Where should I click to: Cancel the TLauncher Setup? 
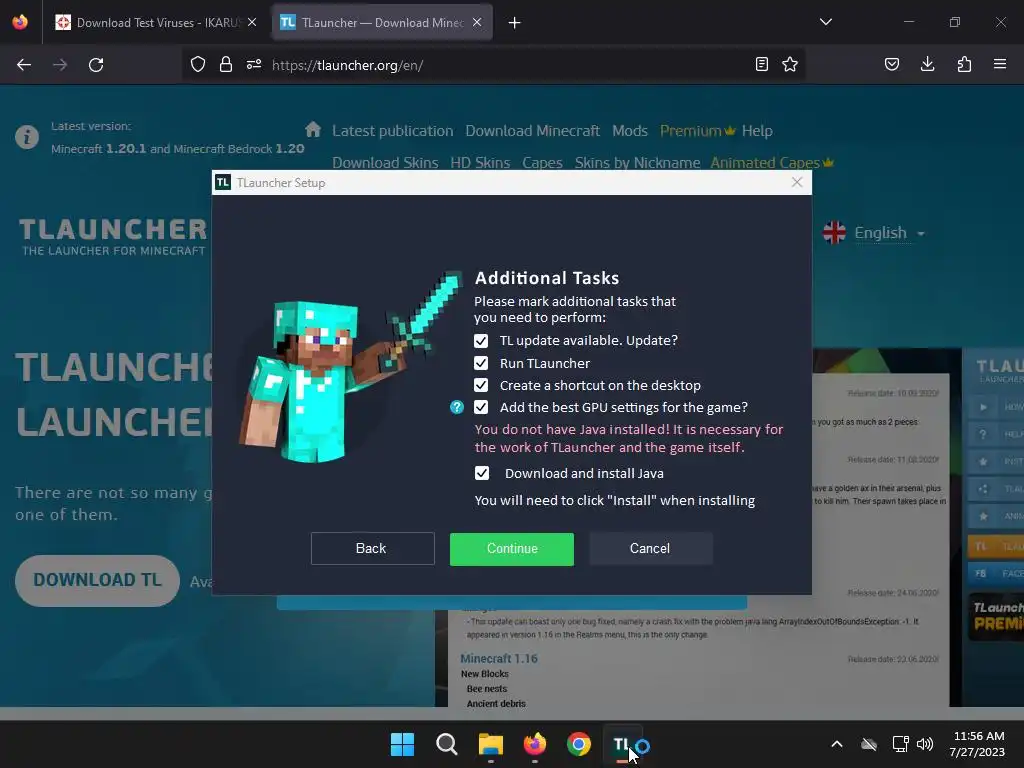click(650, 549)
